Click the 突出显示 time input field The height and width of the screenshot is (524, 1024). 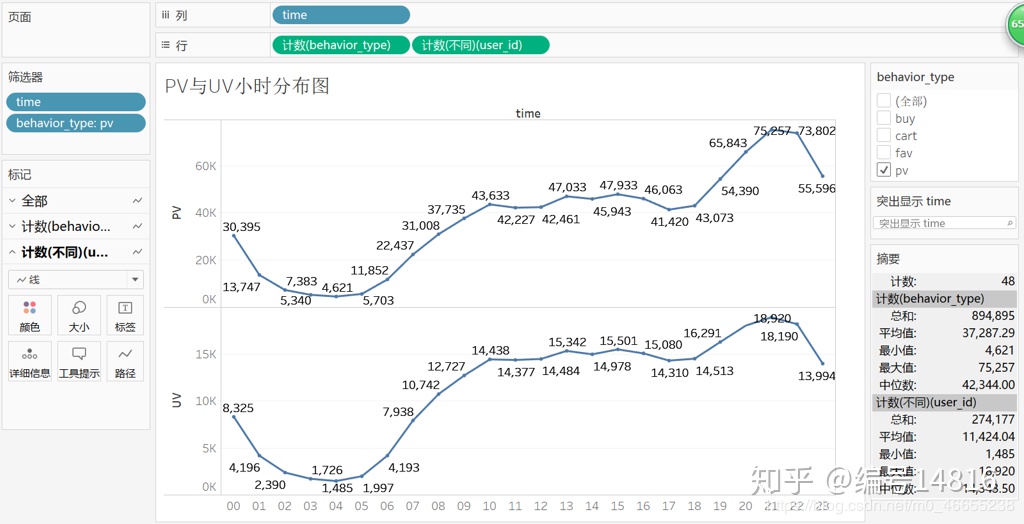point(944,223)
